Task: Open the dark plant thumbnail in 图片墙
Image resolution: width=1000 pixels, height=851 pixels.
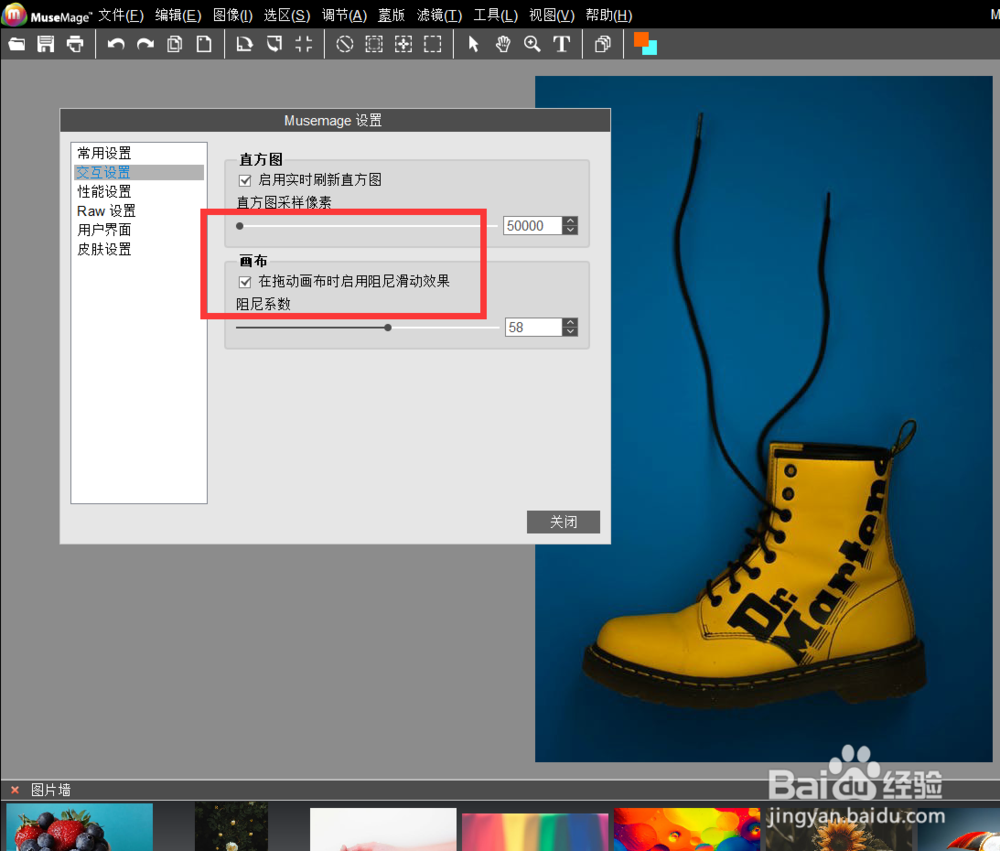Action: point(232,827)
